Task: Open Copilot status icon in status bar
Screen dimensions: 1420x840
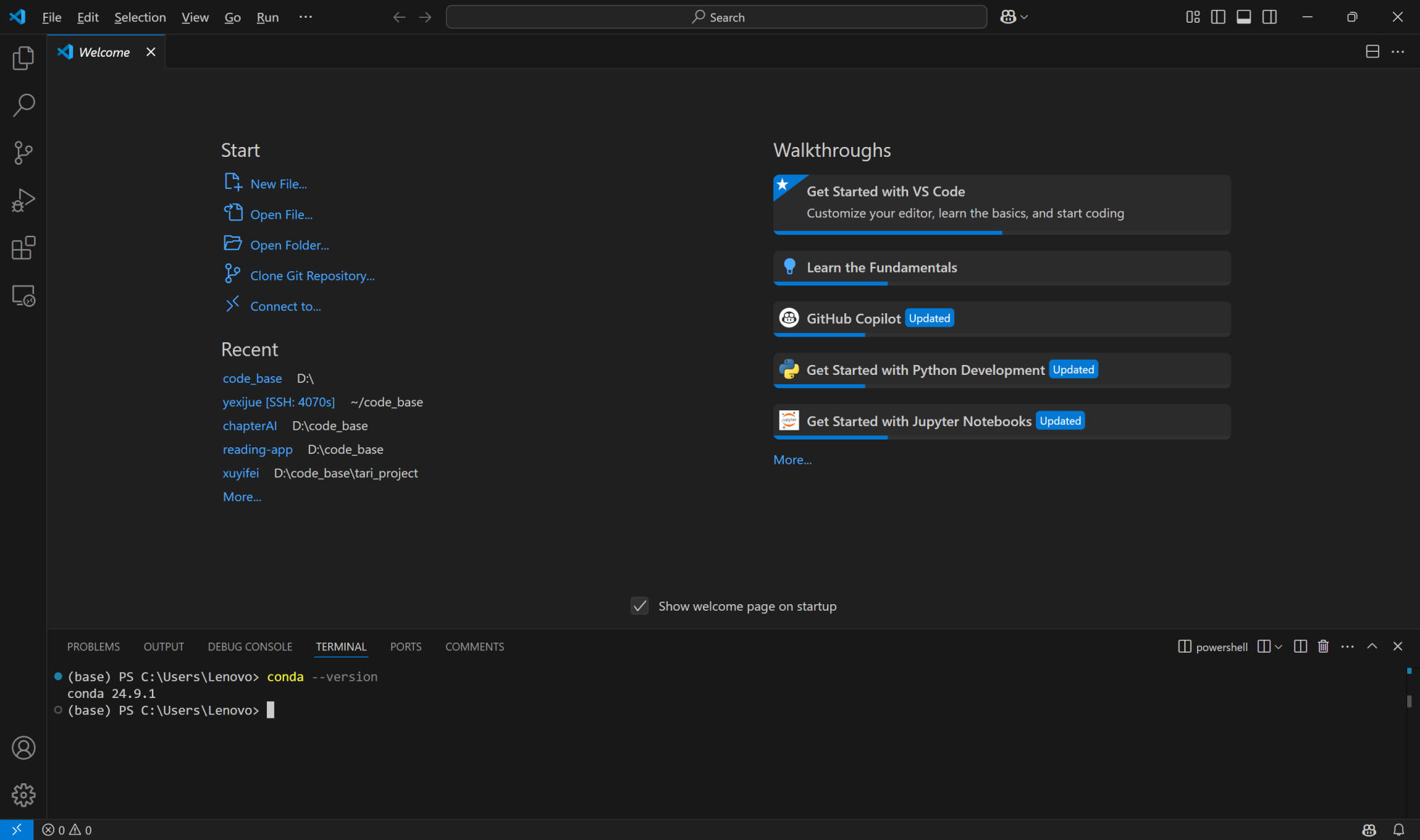Action: click(x=1369, y=829)
